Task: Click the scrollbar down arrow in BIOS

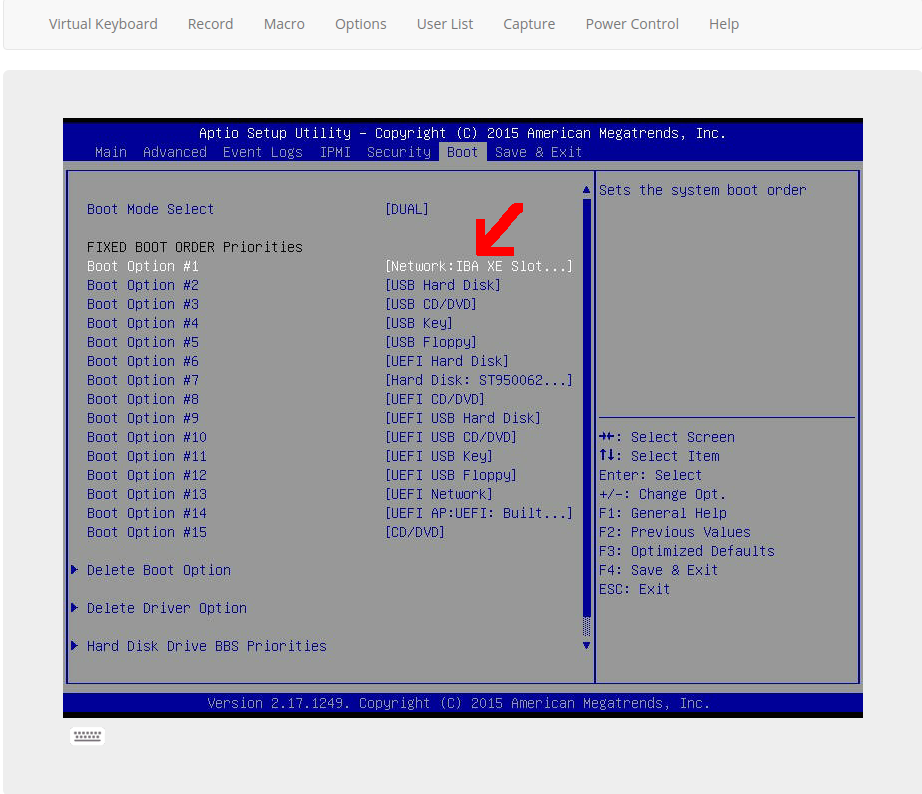Action: point(586,646)
